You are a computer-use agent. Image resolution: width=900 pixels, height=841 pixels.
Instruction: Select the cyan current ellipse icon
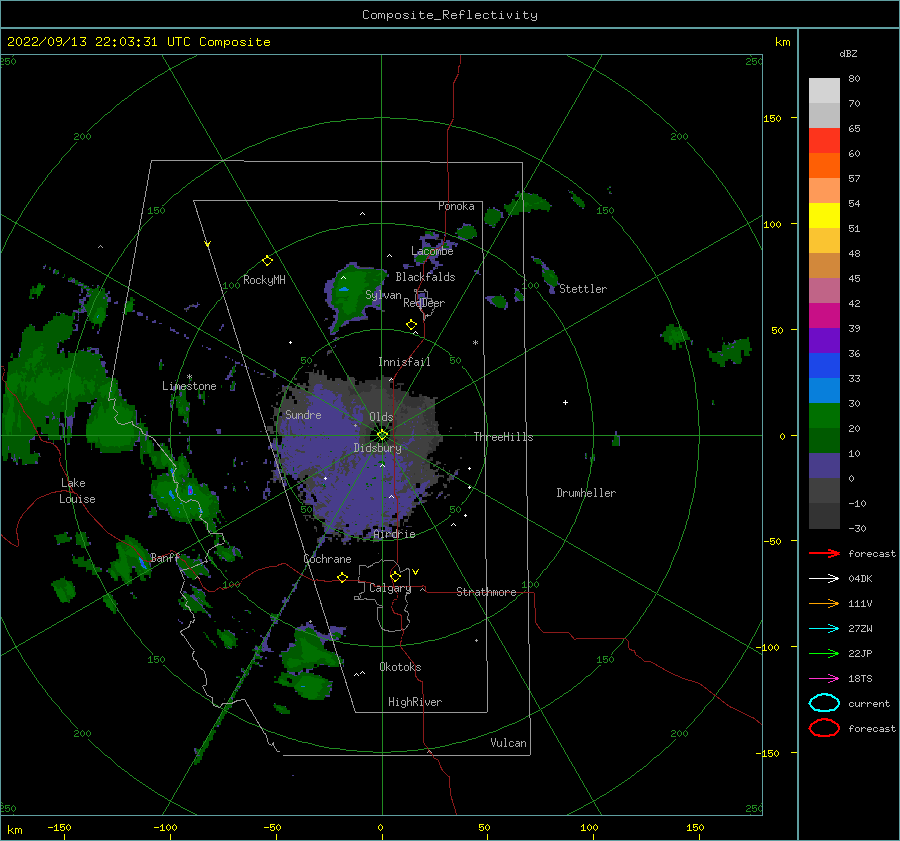pyautogui.click(x=824, y=703)
